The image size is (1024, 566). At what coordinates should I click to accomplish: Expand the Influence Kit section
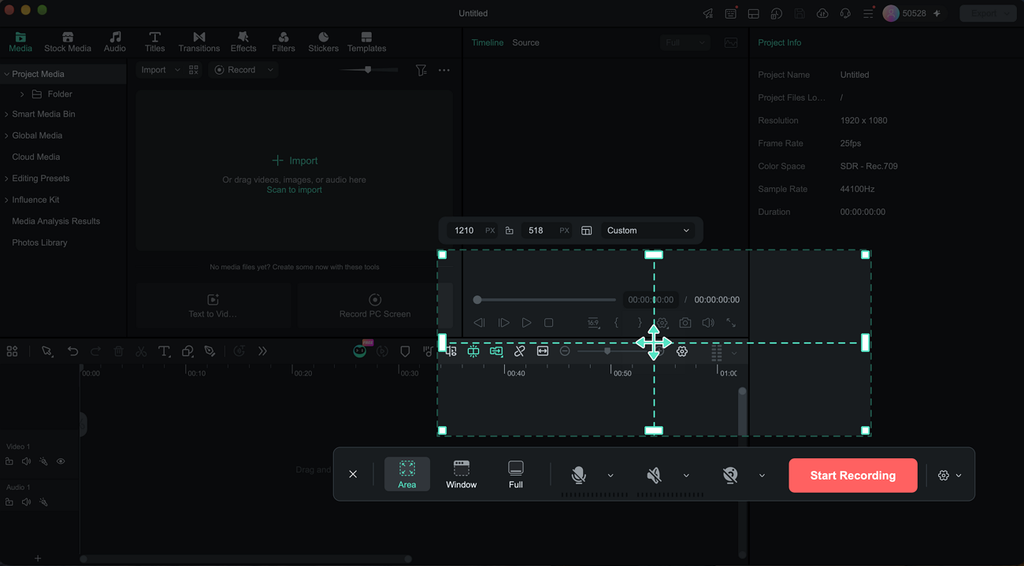click(6, 200)
